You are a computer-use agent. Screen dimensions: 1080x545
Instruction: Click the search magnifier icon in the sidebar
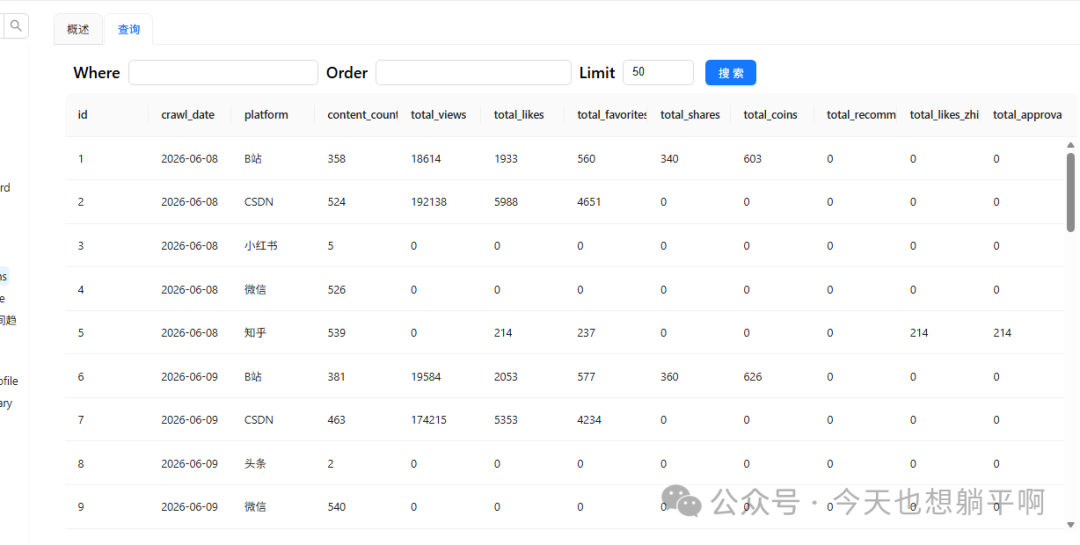(16, 26)
